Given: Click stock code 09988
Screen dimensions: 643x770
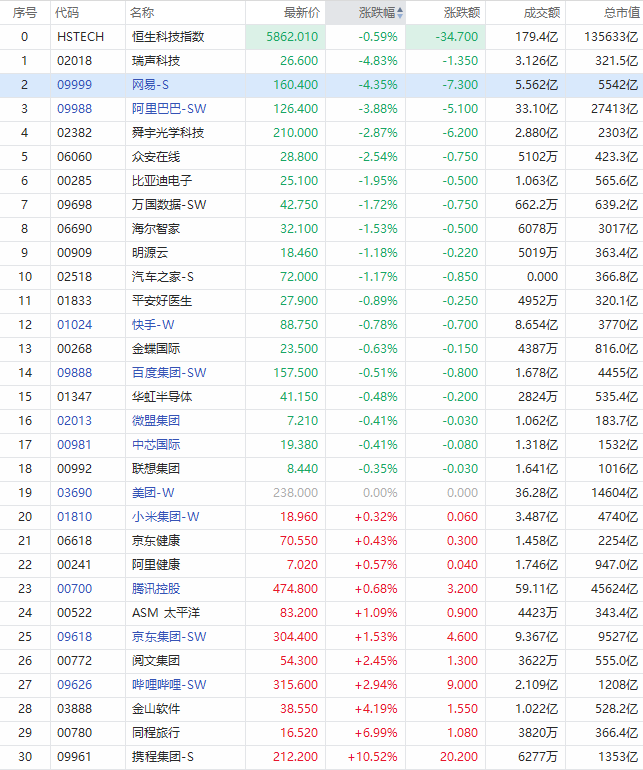Looking at the screenshot, I should point(74,109).
